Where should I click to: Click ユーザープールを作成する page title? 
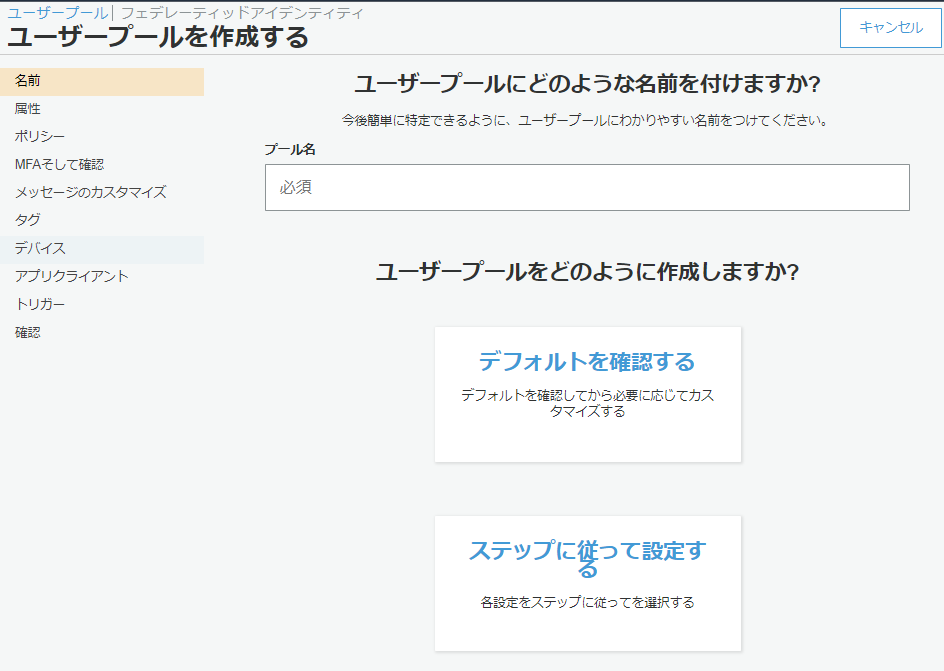tap(158, 37)
